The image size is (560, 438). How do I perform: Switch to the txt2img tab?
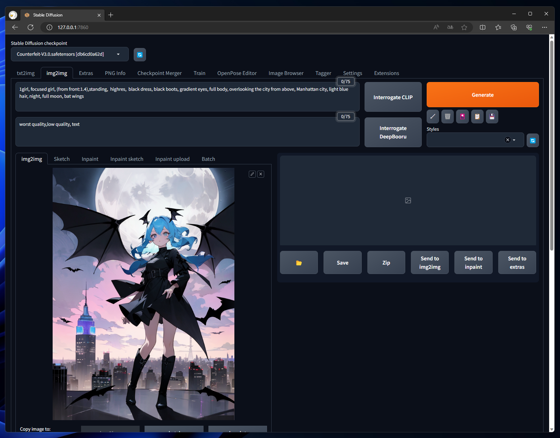coord(26,73)
